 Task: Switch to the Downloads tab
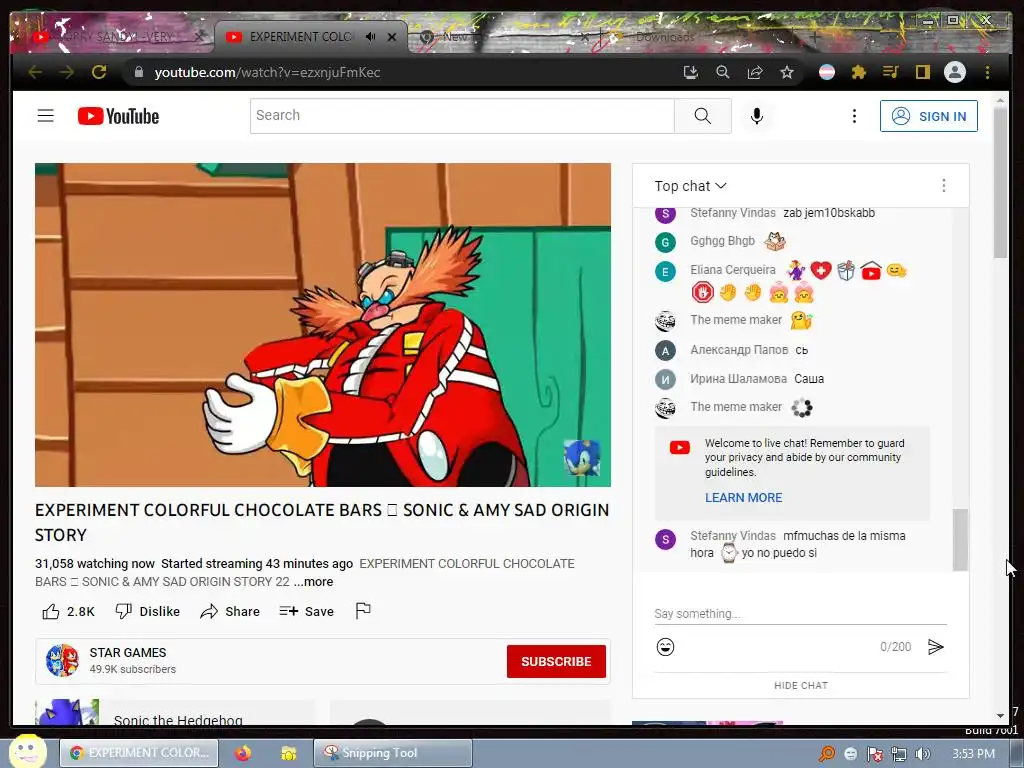(x=697, y=37)
